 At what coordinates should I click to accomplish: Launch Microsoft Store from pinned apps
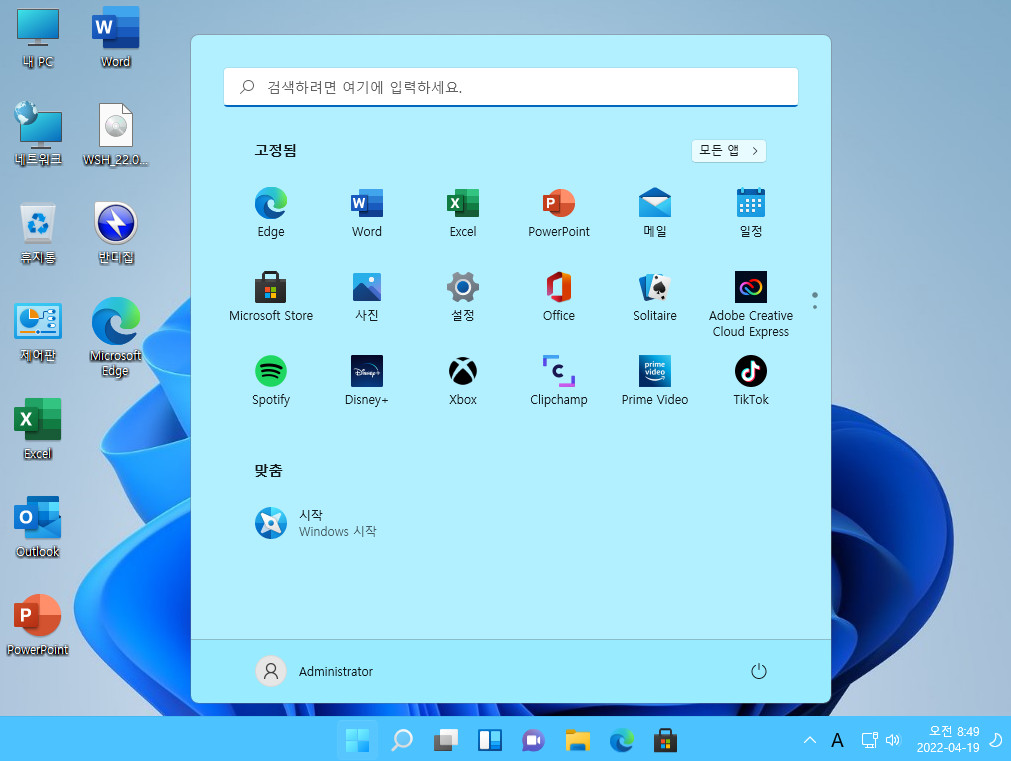tap(271, 297)
